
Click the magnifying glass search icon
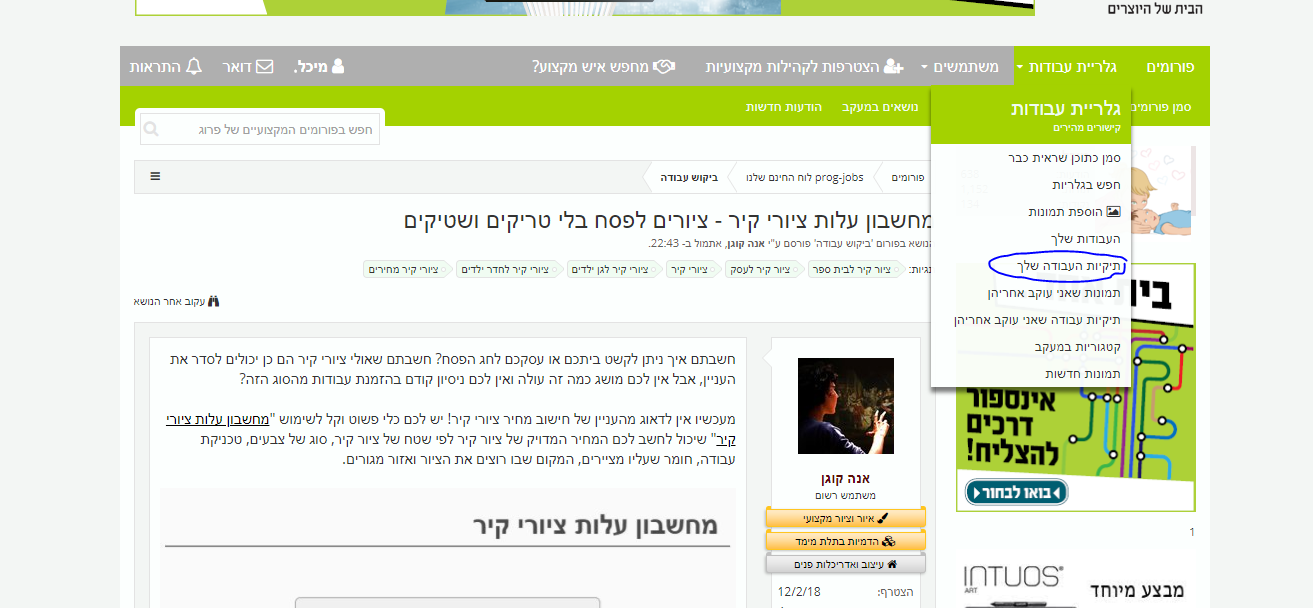click(x=150, y=128)
